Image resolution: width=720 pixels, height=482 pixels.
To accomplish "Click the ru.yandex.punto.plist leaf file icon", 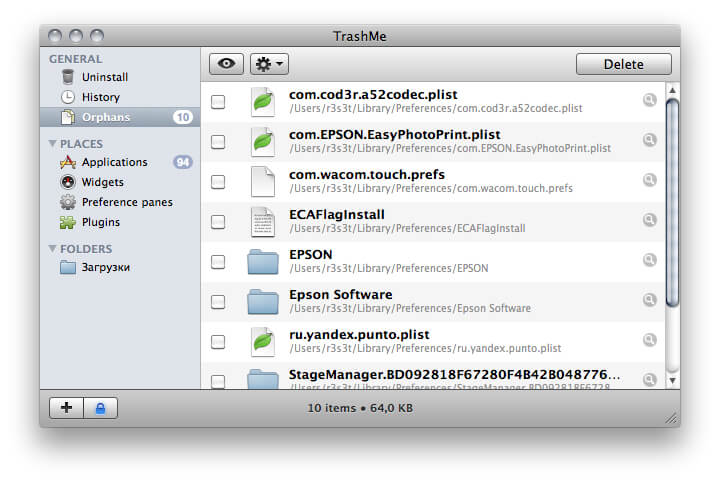I will (263, 342).
